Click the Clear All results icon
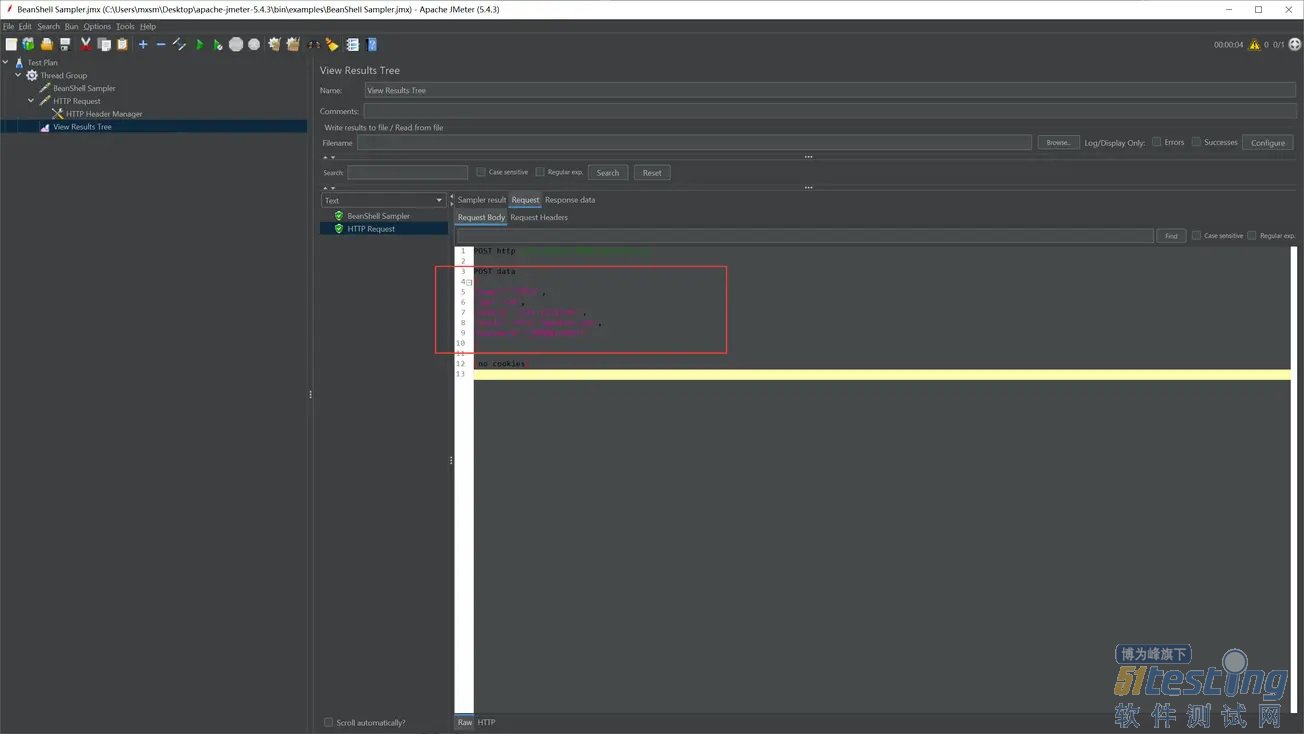1304x734 pixels. pyautogui.click(x=293, y=44)
